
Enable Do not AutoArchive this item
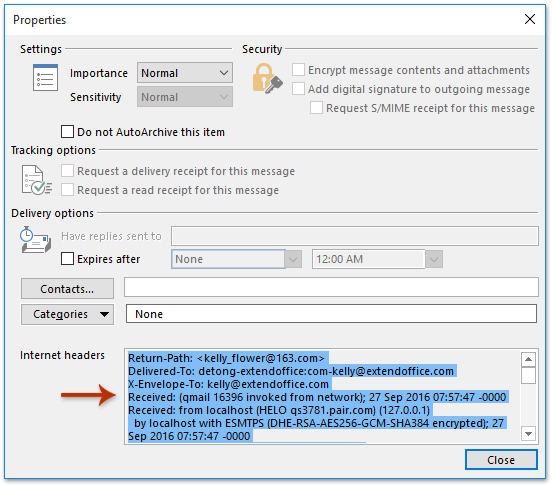67,132
